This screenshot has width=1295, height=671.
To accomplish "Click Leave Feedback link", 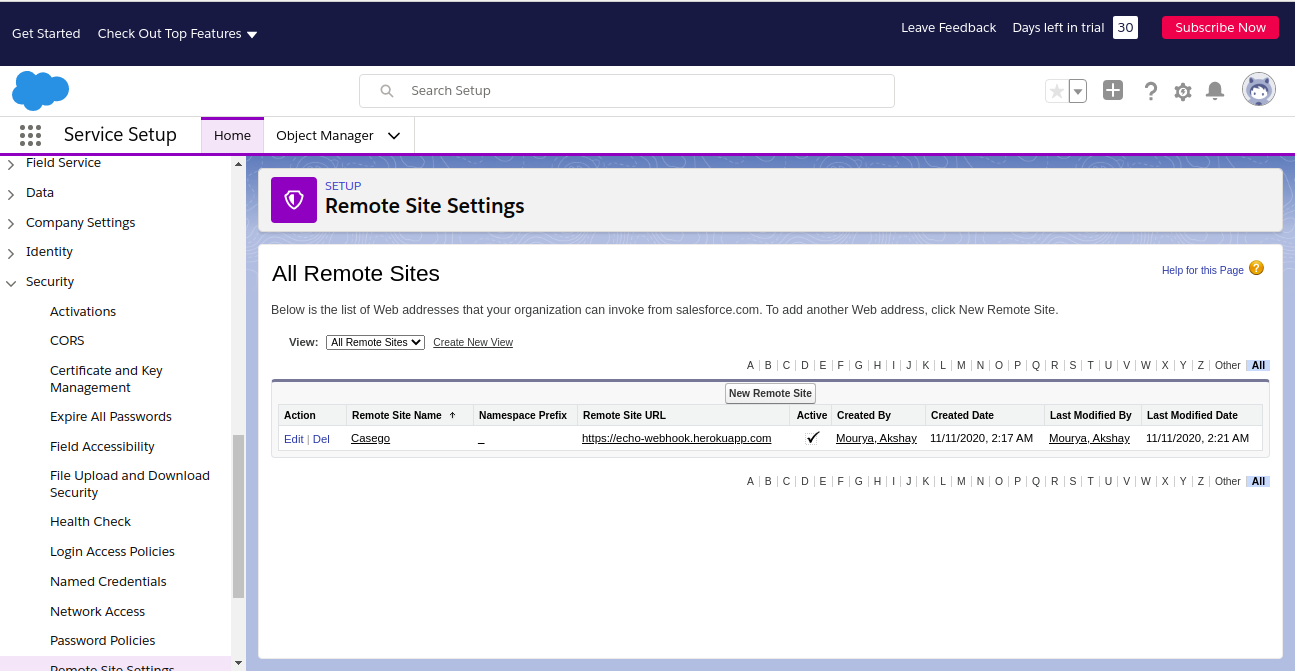I will (948, 28).
